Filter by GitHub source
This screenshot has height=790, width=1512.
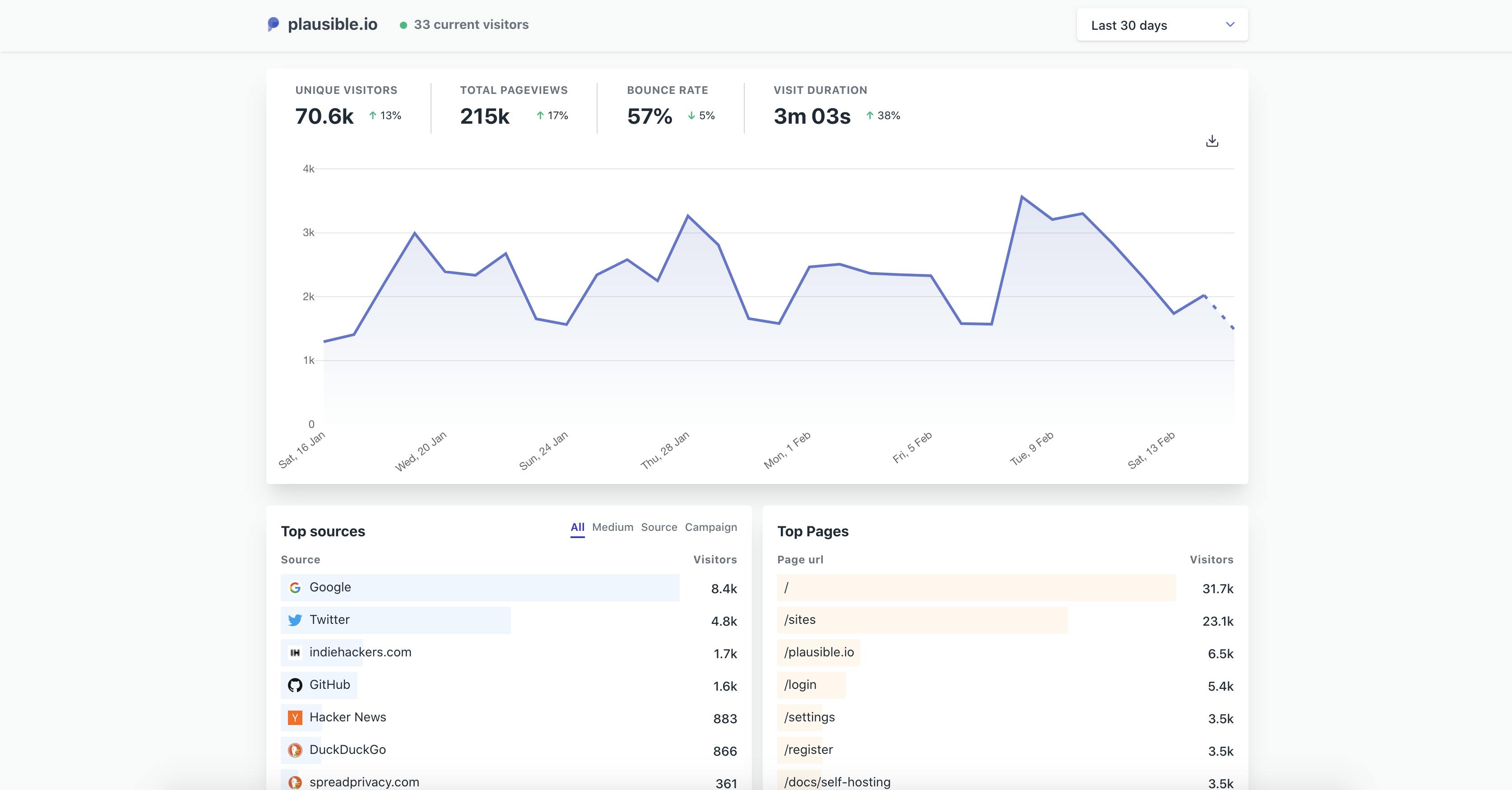click(329, 684)
